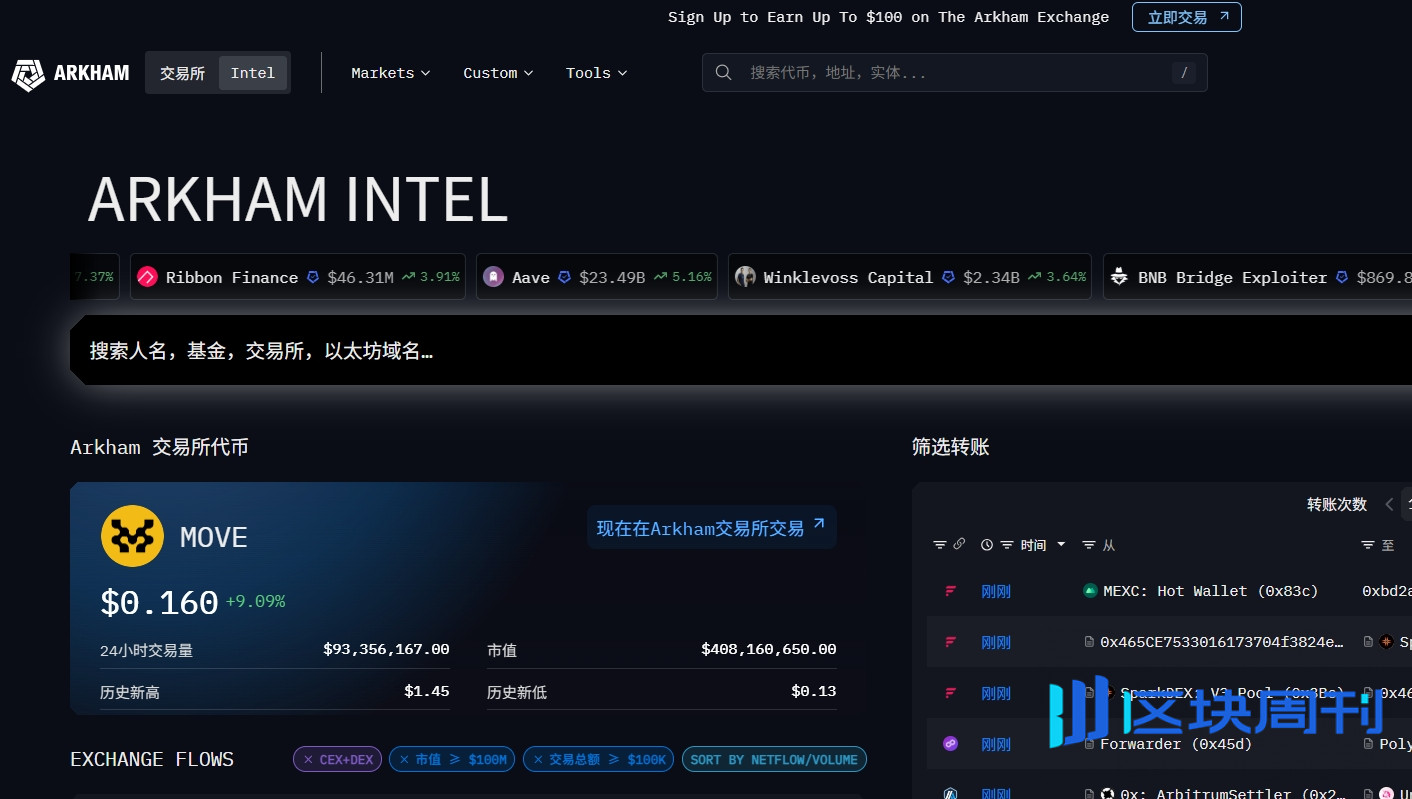The height and width of the screenshot is (799, 1412).
Task: Open the Aave entity card
Action: click(x=596, y=277)
